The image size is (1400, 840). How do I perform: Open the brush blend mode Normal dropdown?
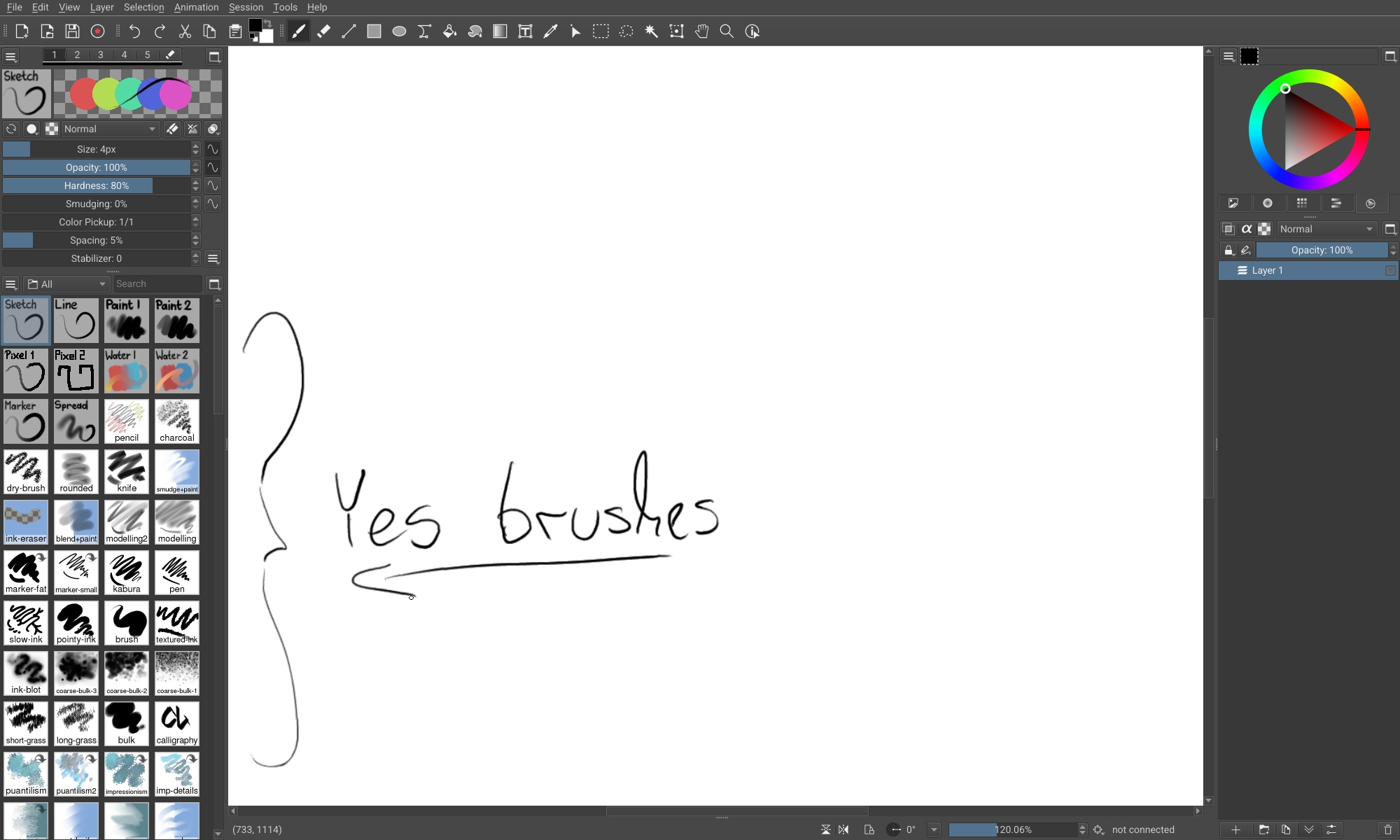coord(110,129)
